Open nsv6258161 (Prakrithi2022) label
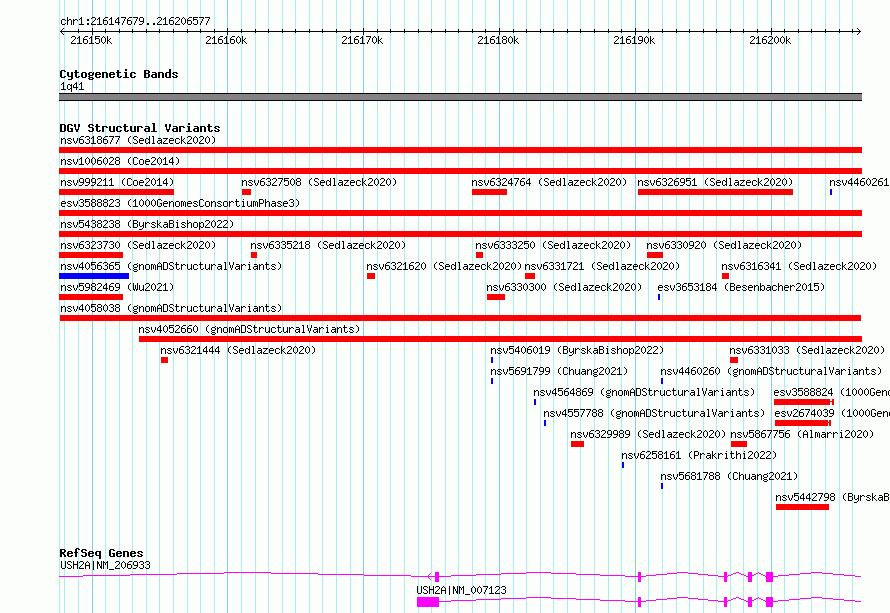The height and width of the screenshot is (613, 890). [x=699, y=455]
